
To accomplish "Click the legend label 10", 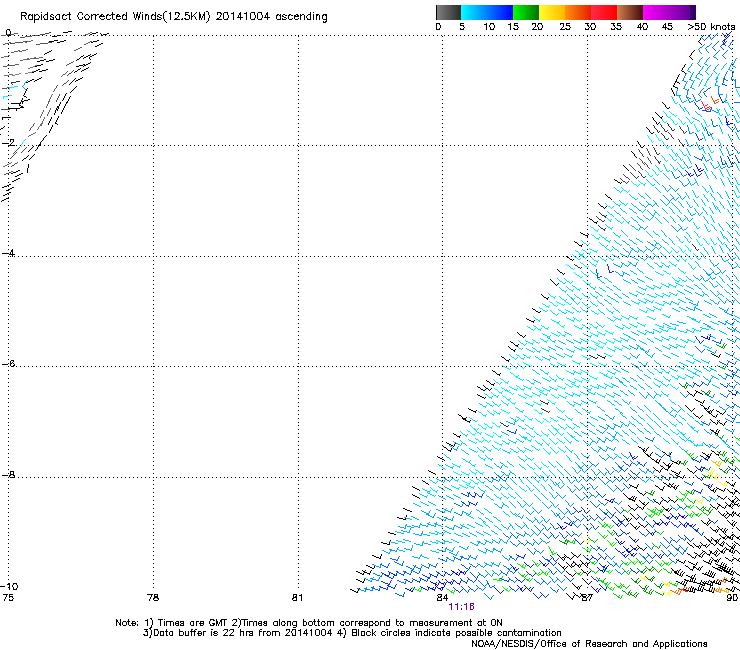I will tap(489, 27).
